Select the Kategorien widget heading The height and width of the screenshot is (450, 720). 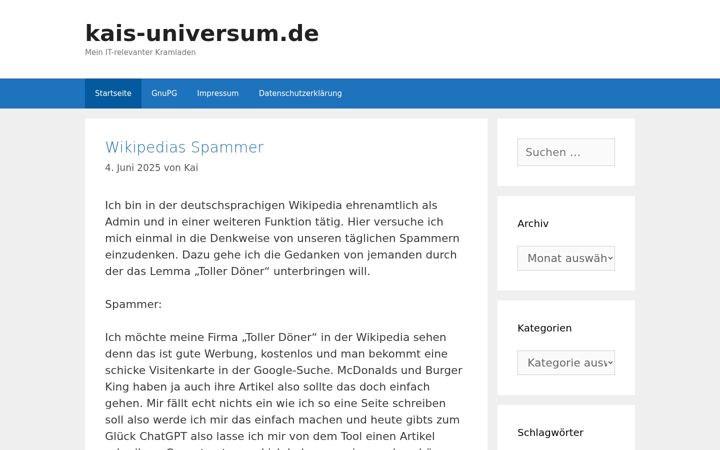544,328
